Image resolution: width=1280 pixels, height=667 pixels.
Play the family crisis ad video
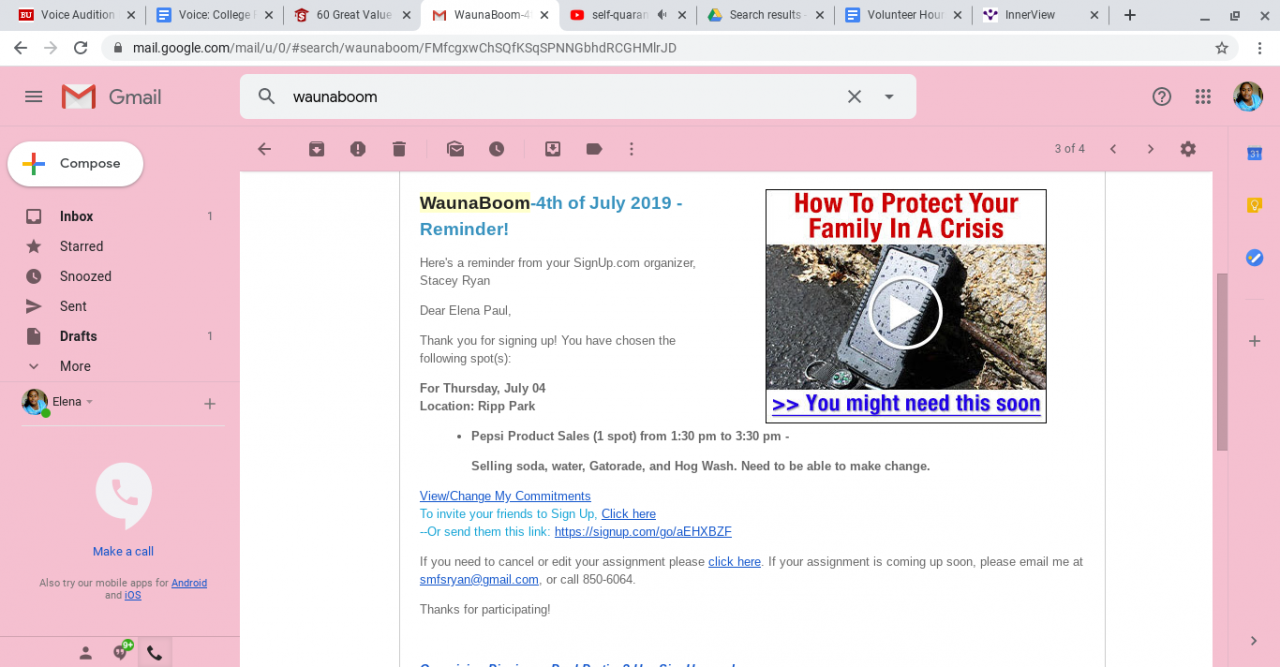[x=906, y=313]
